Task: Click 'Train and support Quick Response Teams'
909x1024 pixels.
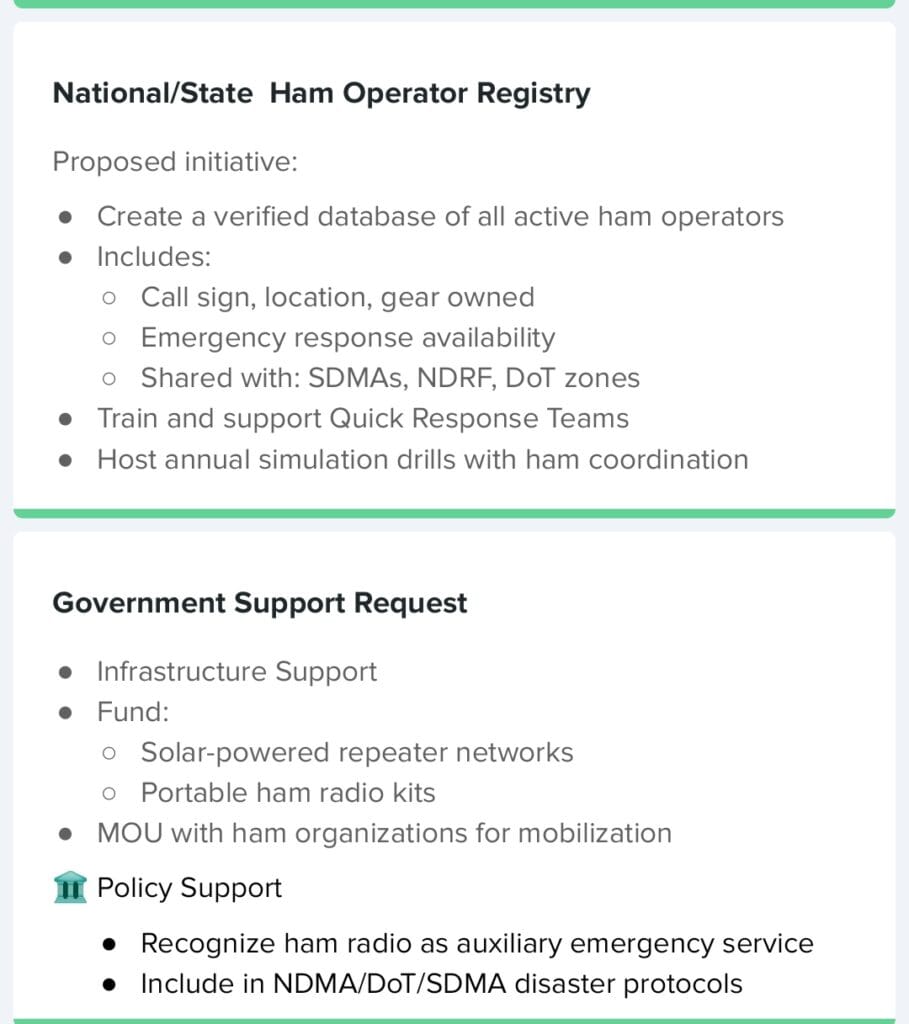Action: (x=363, y=419)
